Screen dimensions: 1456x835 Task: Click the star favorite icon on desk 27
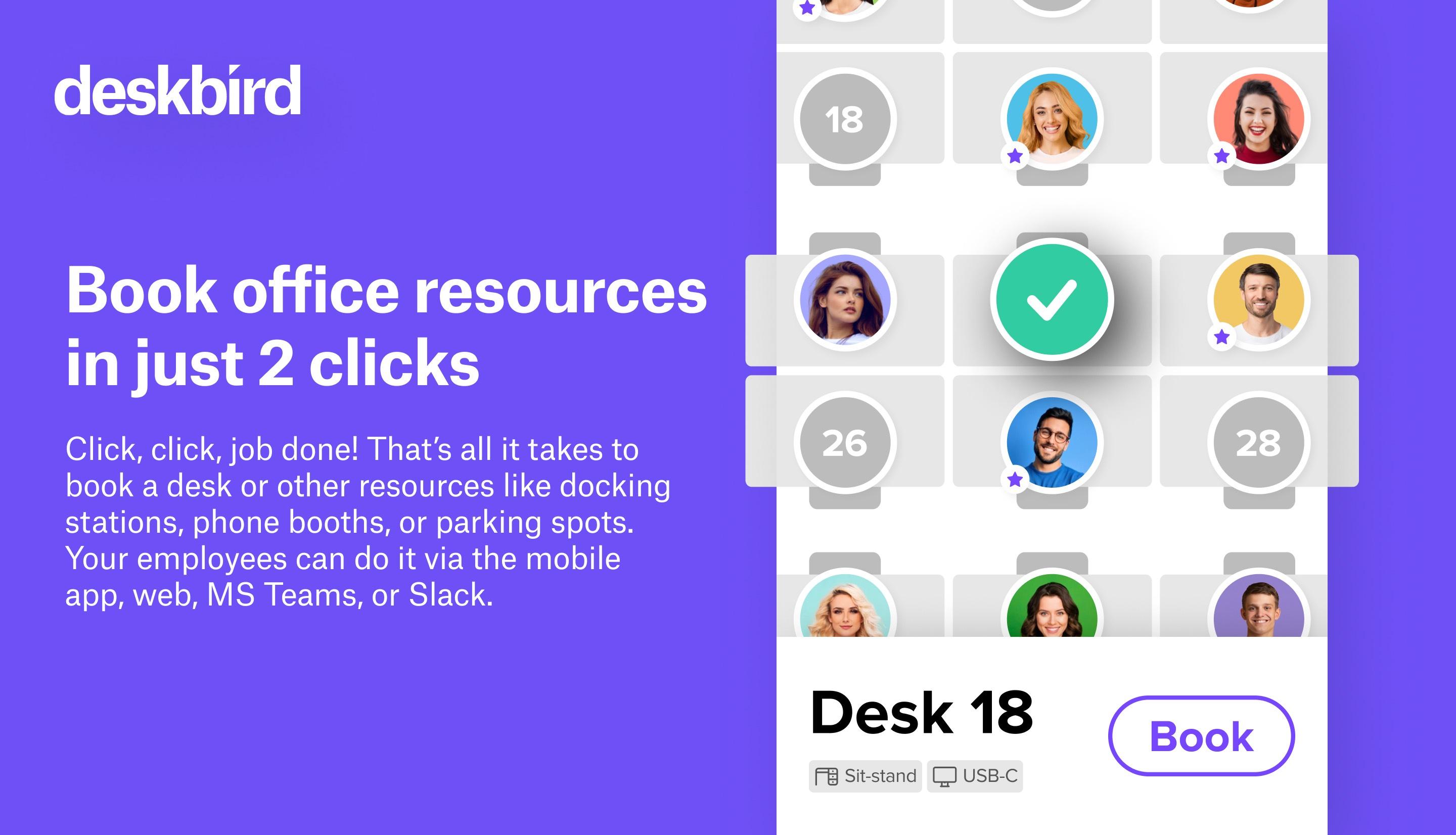click(1016, 480)
